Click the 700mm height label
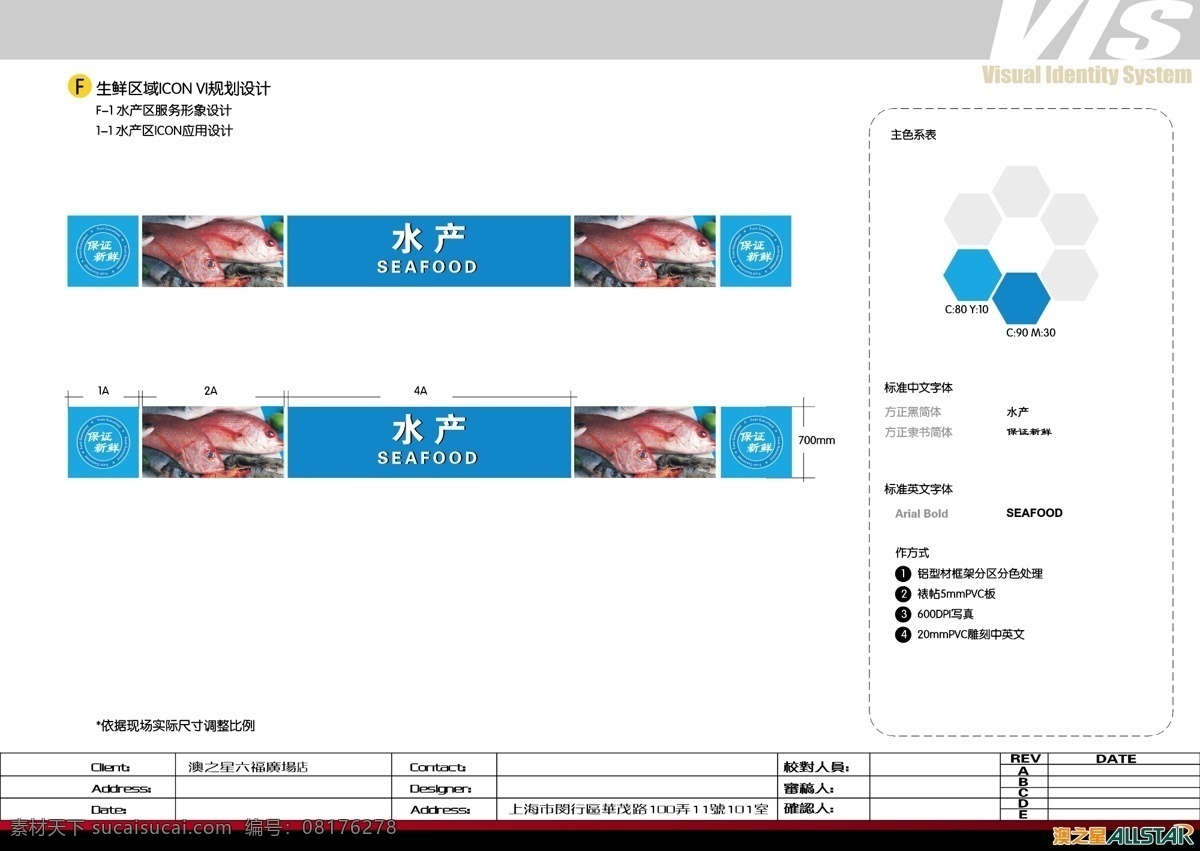The height and width of the screenshot is (851, 1200). click(816, 440)
